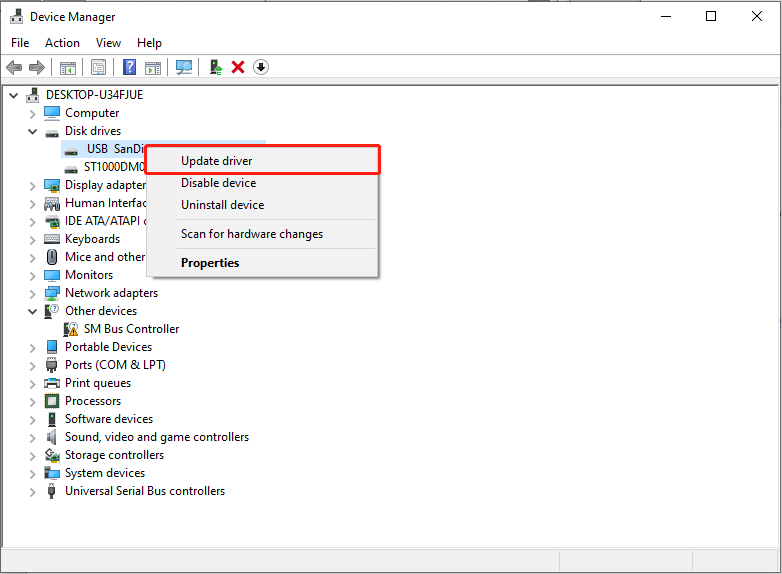Screen dimensions: 782x574
Task: Click the ST1000DM drive icon
Action: [71, 169]
